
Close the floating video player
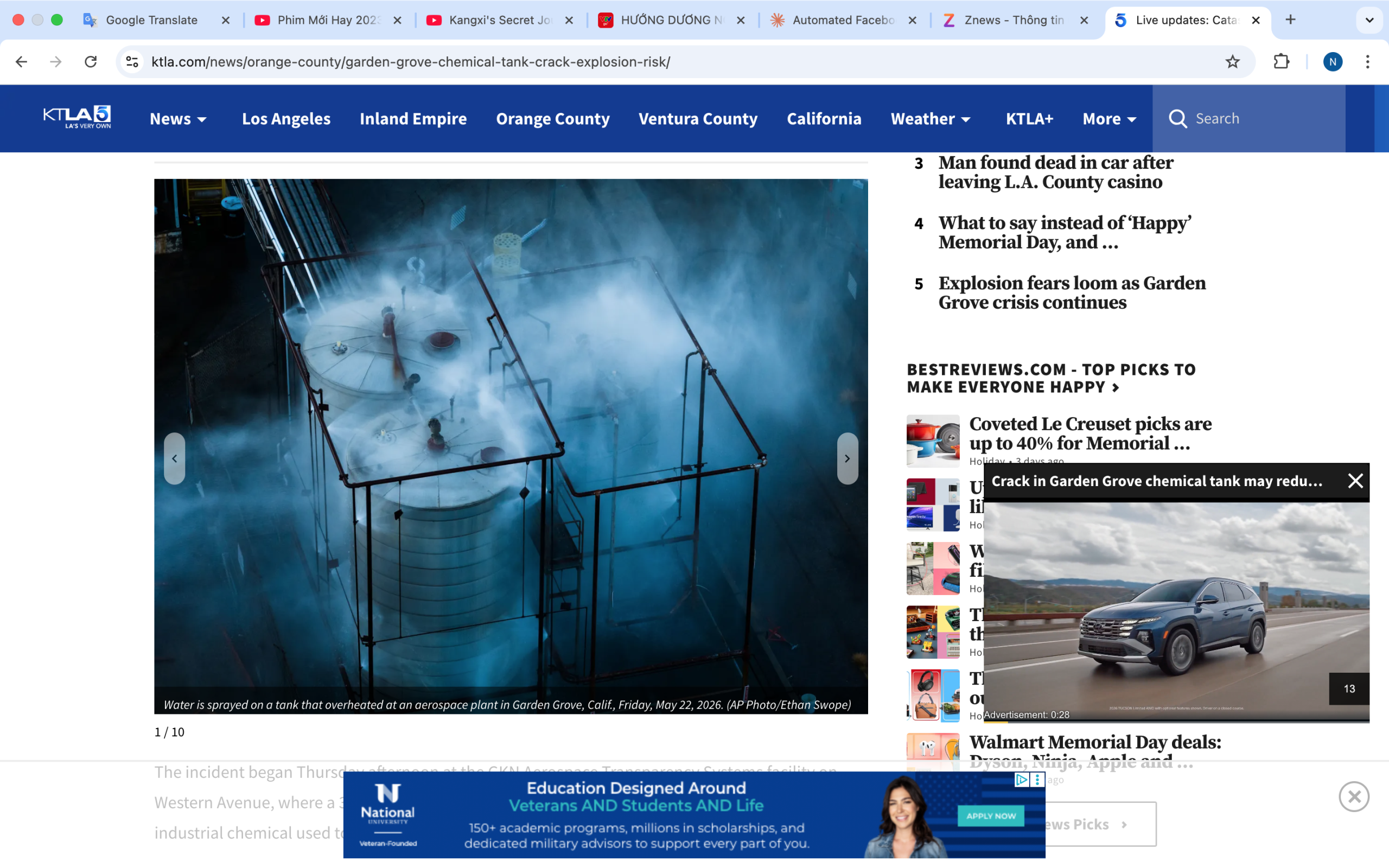pos(1355,481)
